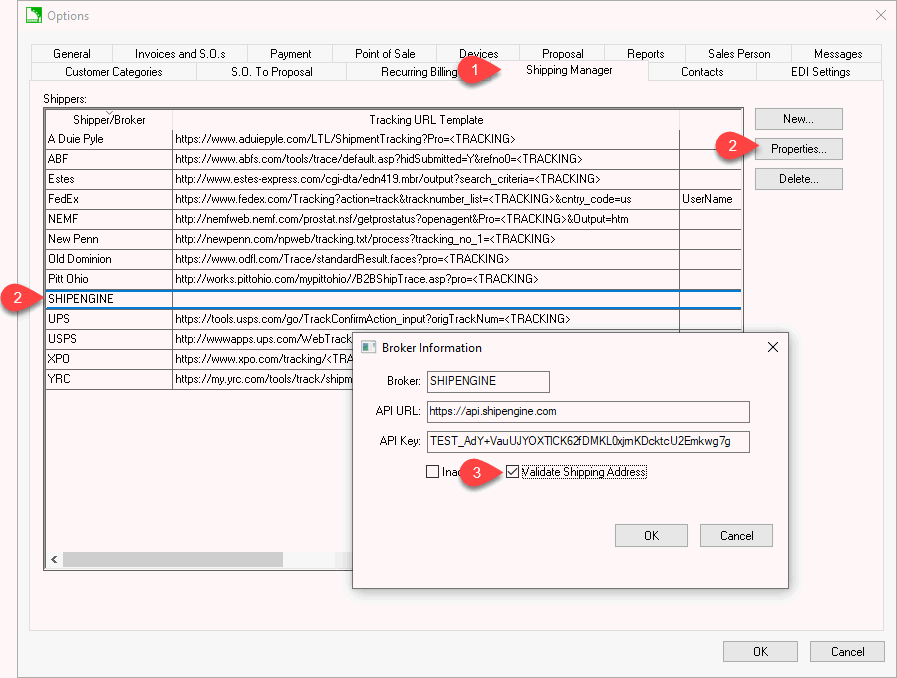Screen dimensions: 897x678
Task: Open the Contacts tab
Action: [701, 71]
